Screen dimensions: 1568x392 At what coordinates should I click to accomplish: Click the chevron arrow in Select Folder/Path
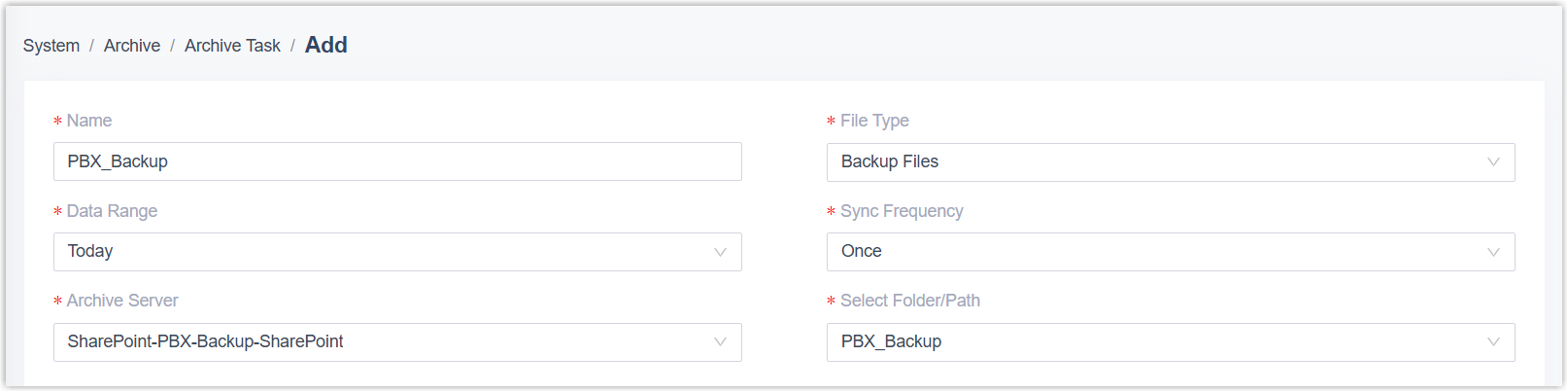[1493, 342]
